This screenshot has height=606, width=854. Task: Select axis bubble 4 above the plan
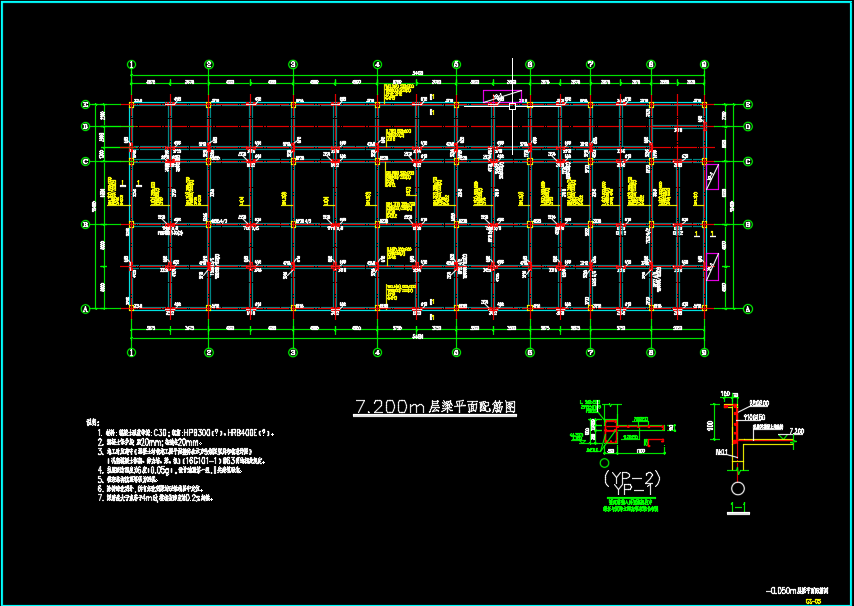pyautogui.click(x=377, y=64)
